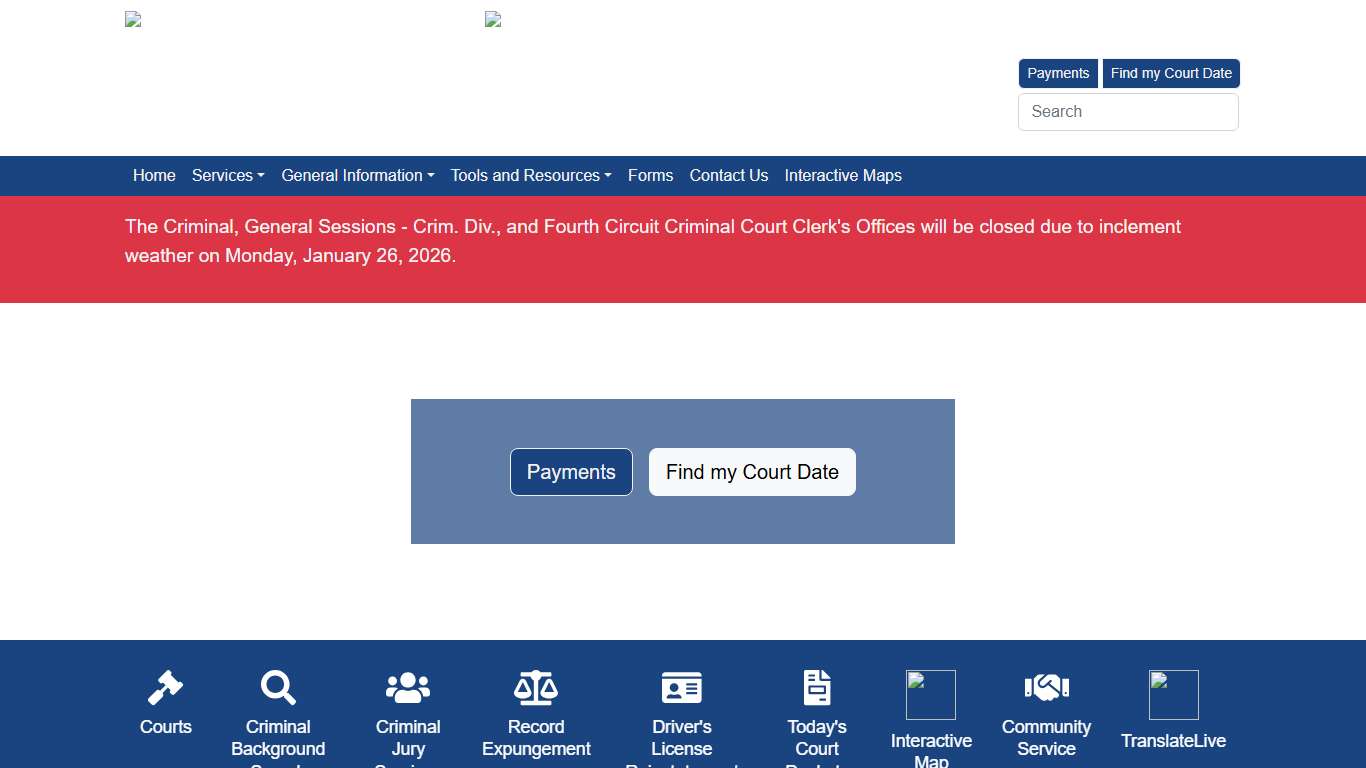Image resolution: width=1366 pixels, height=768 pixels.
Task: Click the Community Service handshake icon
Action: [1046, 688]
